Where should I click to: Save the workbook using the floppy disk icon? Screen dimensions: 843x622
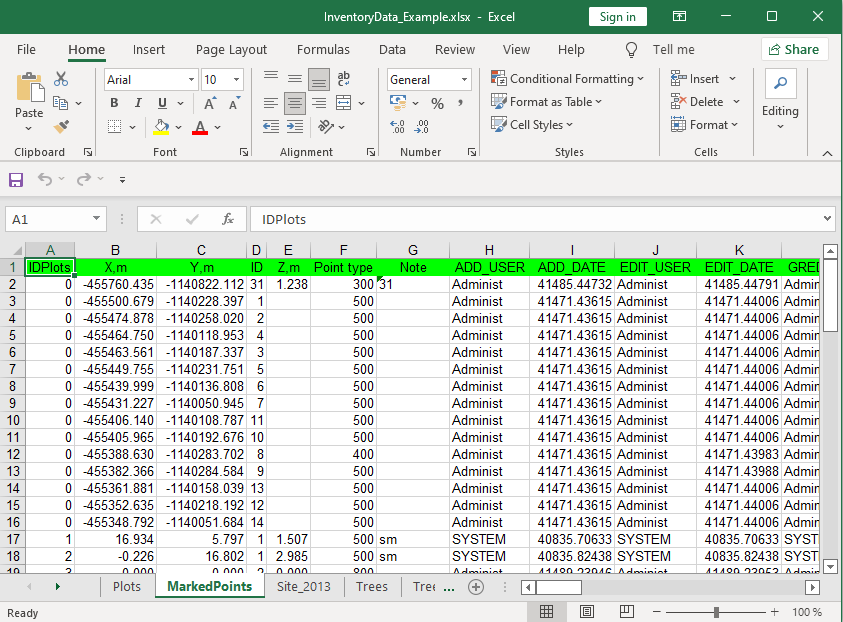[x=16, y=180]
